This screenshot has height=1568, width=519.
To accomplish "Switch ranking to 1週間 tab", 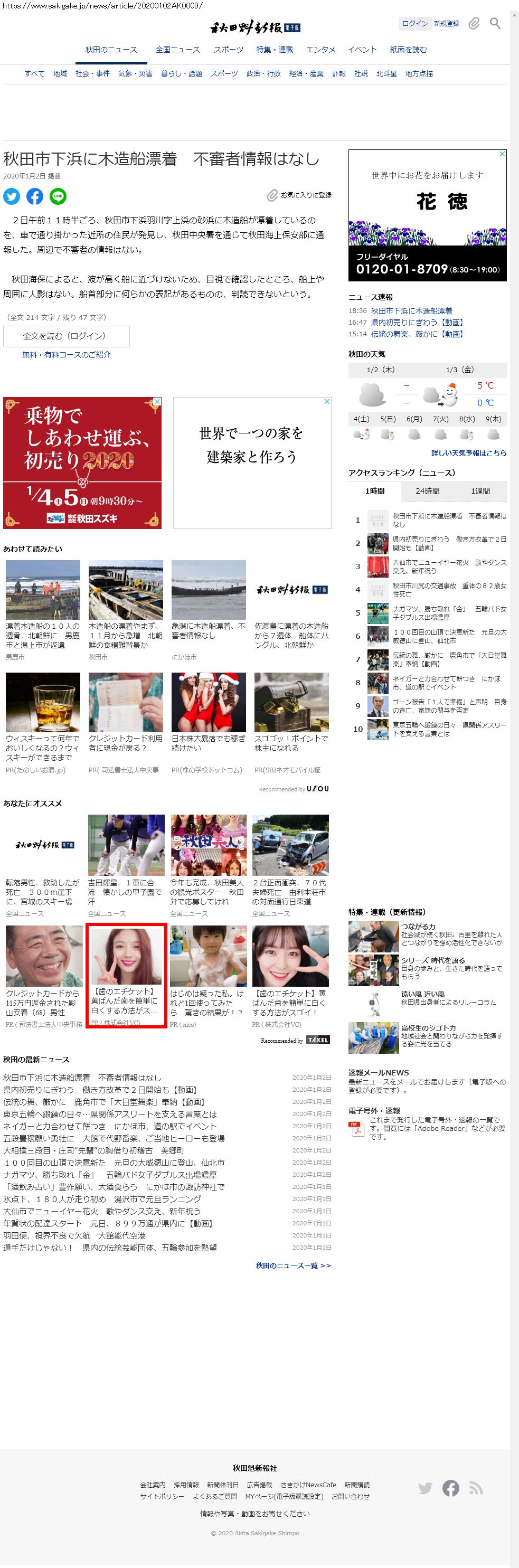I will coord(480,491).
